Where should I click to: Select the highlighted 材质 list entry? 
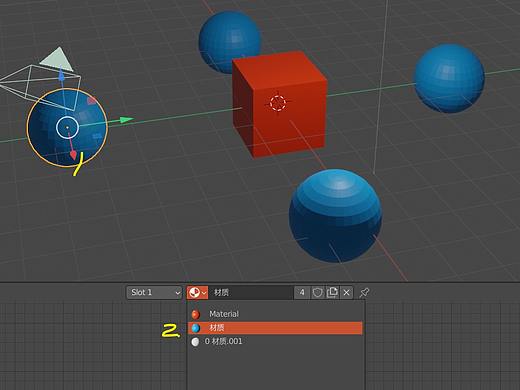coord(275,328)
